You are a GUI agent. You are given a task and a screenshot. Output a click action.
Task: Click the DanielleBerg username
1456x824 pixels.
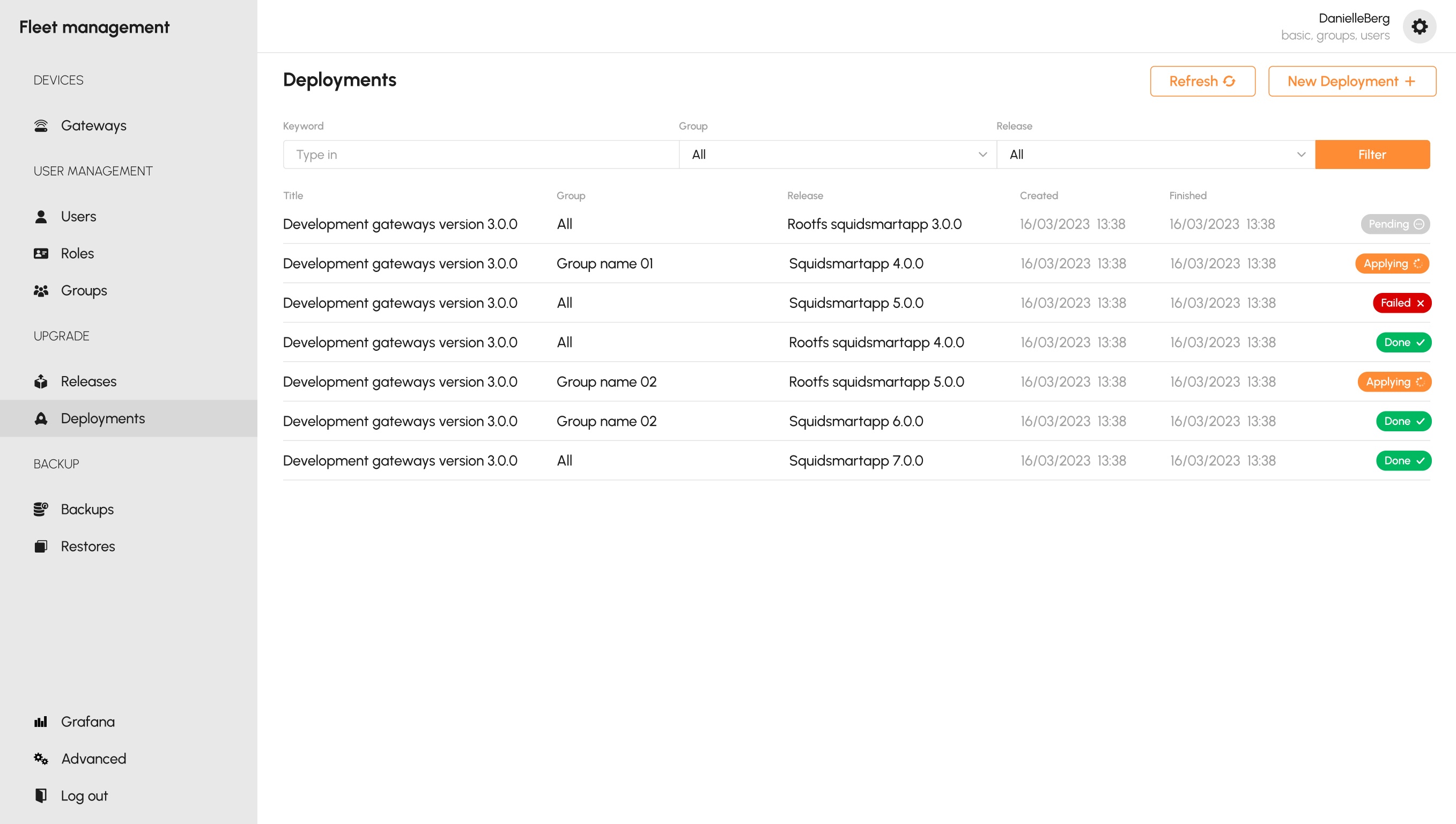[1354, 18]
